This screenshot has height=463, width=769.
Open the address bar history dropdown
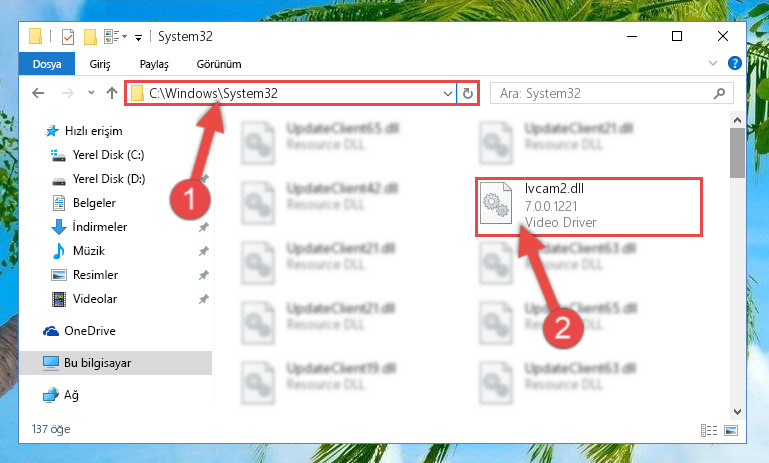pos(447,93)
